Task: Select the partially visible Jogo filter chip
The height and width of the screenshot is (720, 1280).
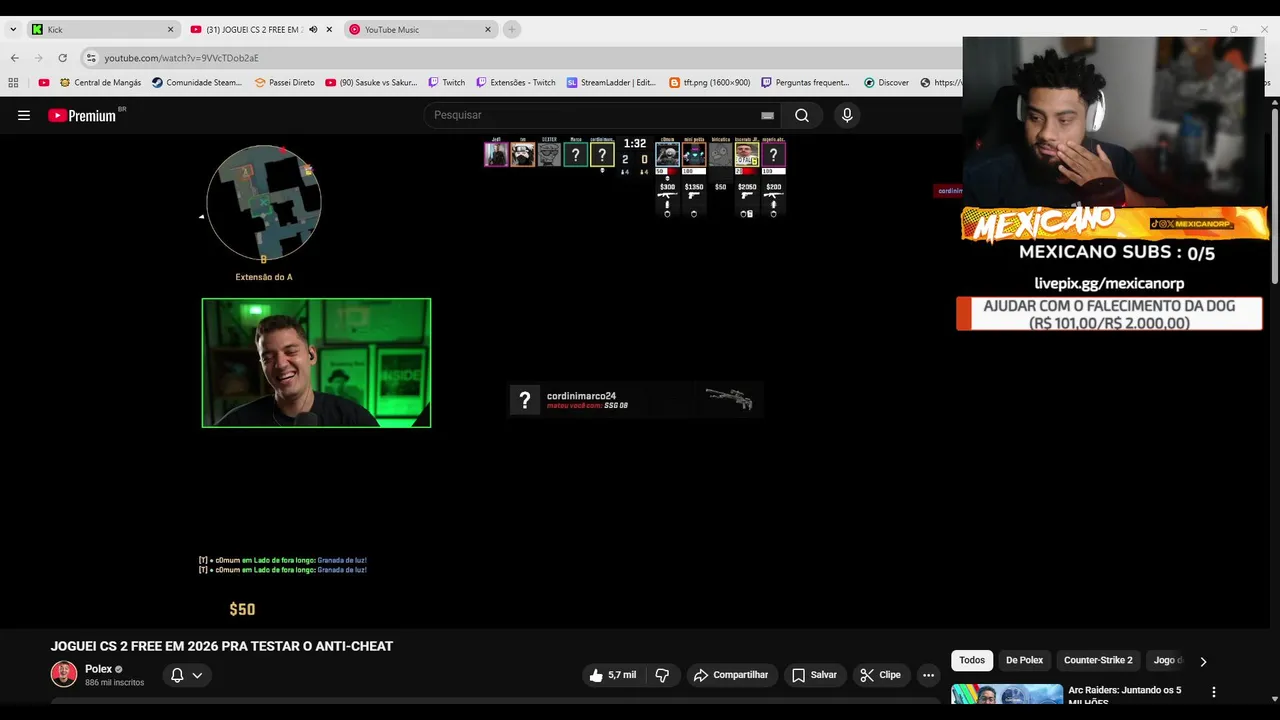Action: point(1166,660)
